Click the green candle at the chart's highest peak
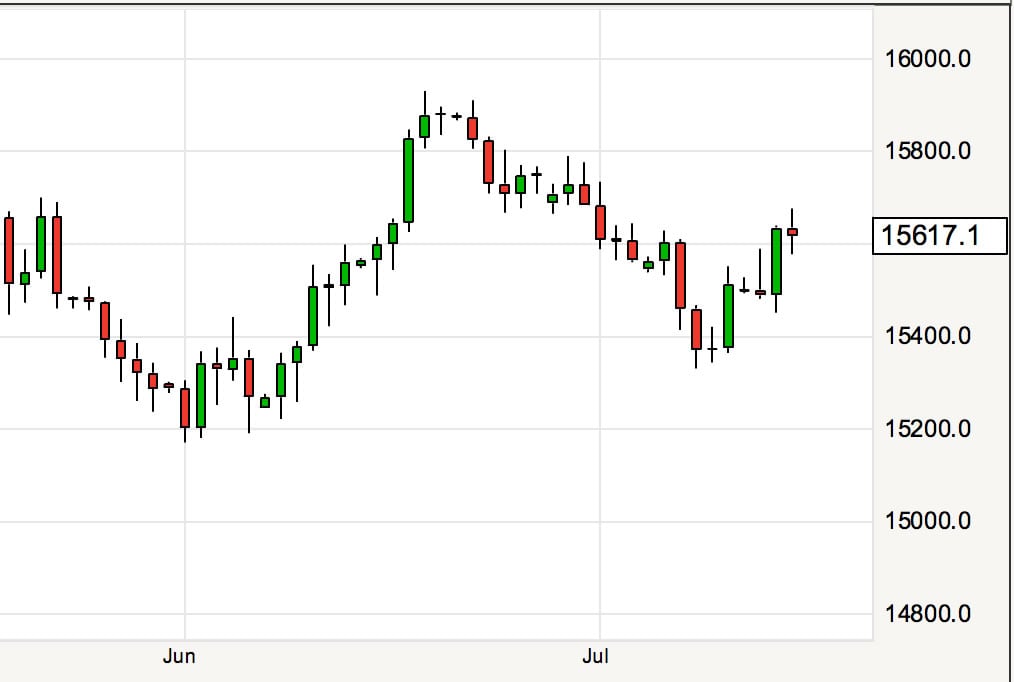Image resolution: width=1014 pixels, height=682 pixels. coord(424,126)
